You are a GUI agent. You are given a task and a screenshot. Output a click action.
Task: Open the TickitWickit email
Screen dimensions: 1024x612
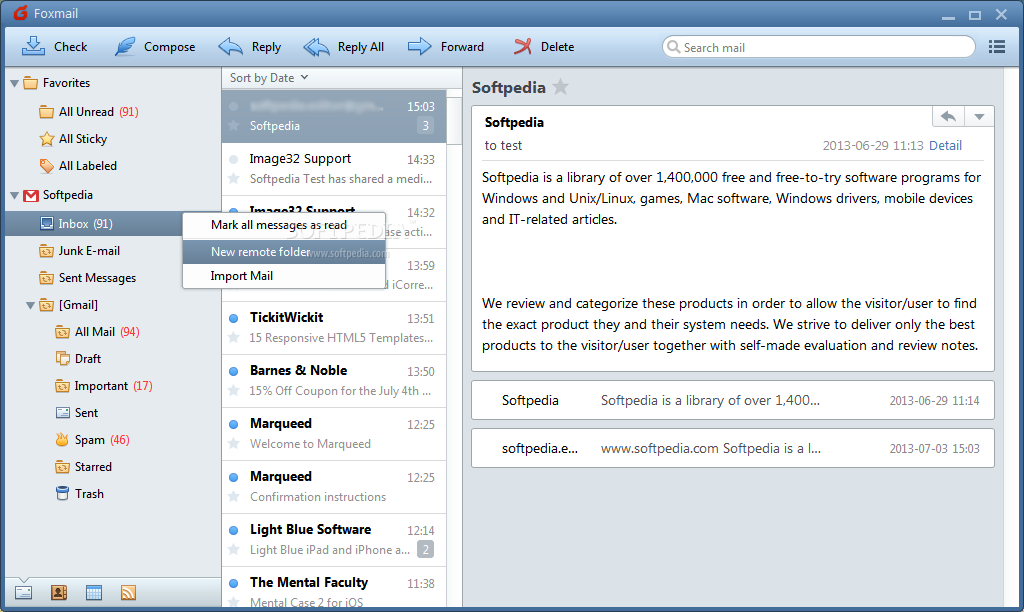(x=334, y=327)
